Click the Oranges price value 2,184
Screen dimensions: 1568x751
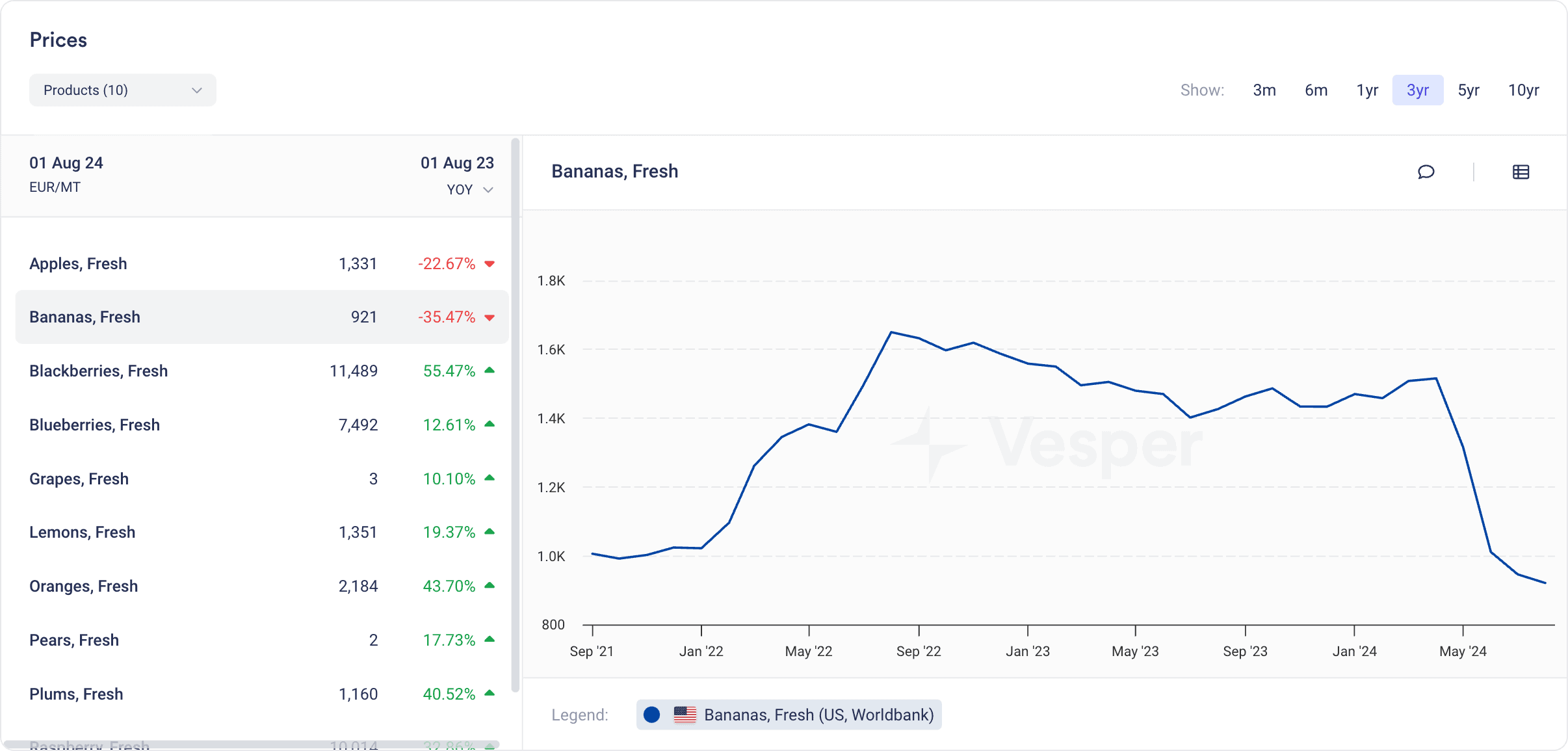coord(358,586)
